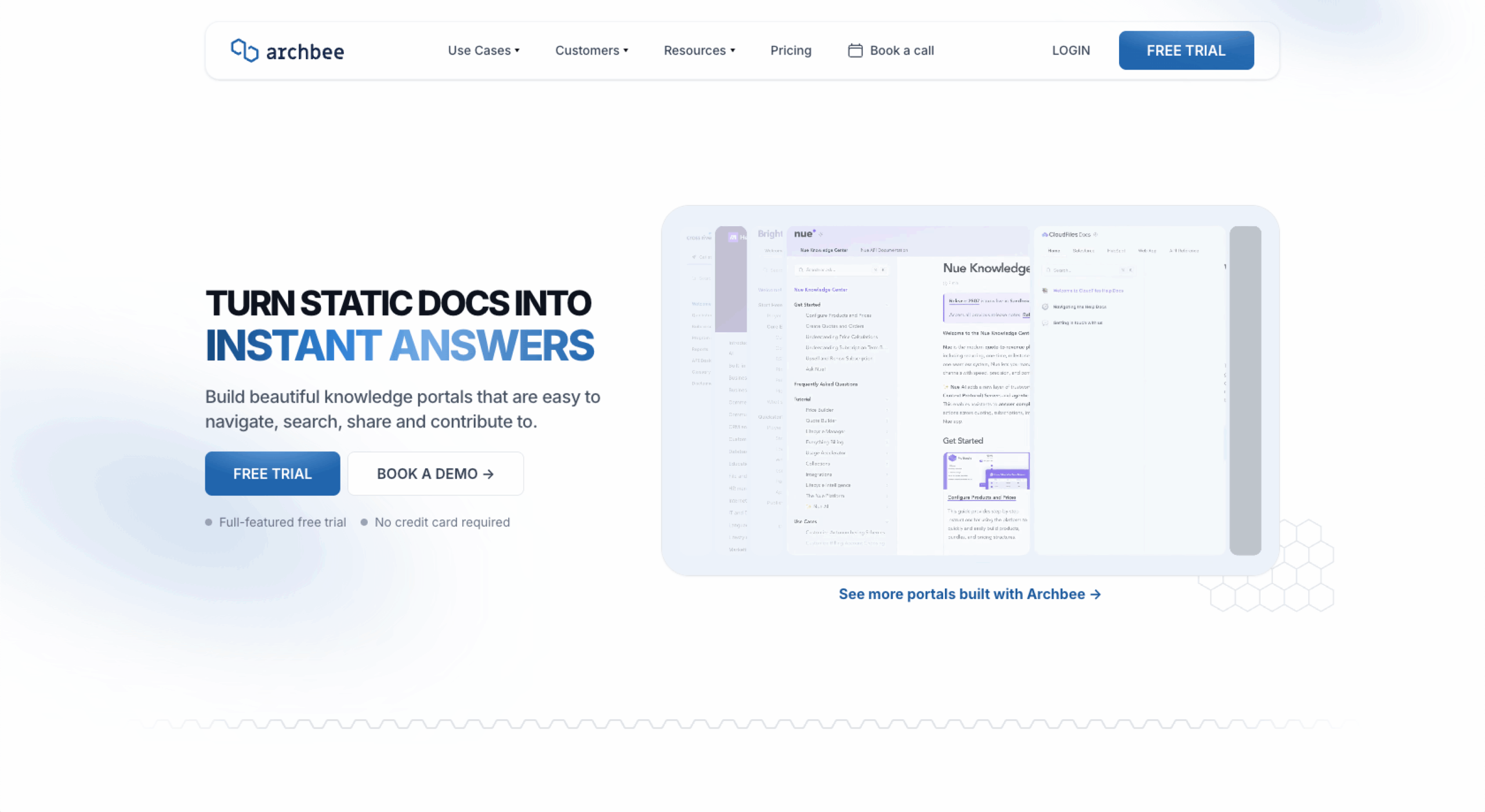Click the archbee hexagon logo icon
Image resolution: width=1485 pixels, height=812 pixels.
coord(244,50)
